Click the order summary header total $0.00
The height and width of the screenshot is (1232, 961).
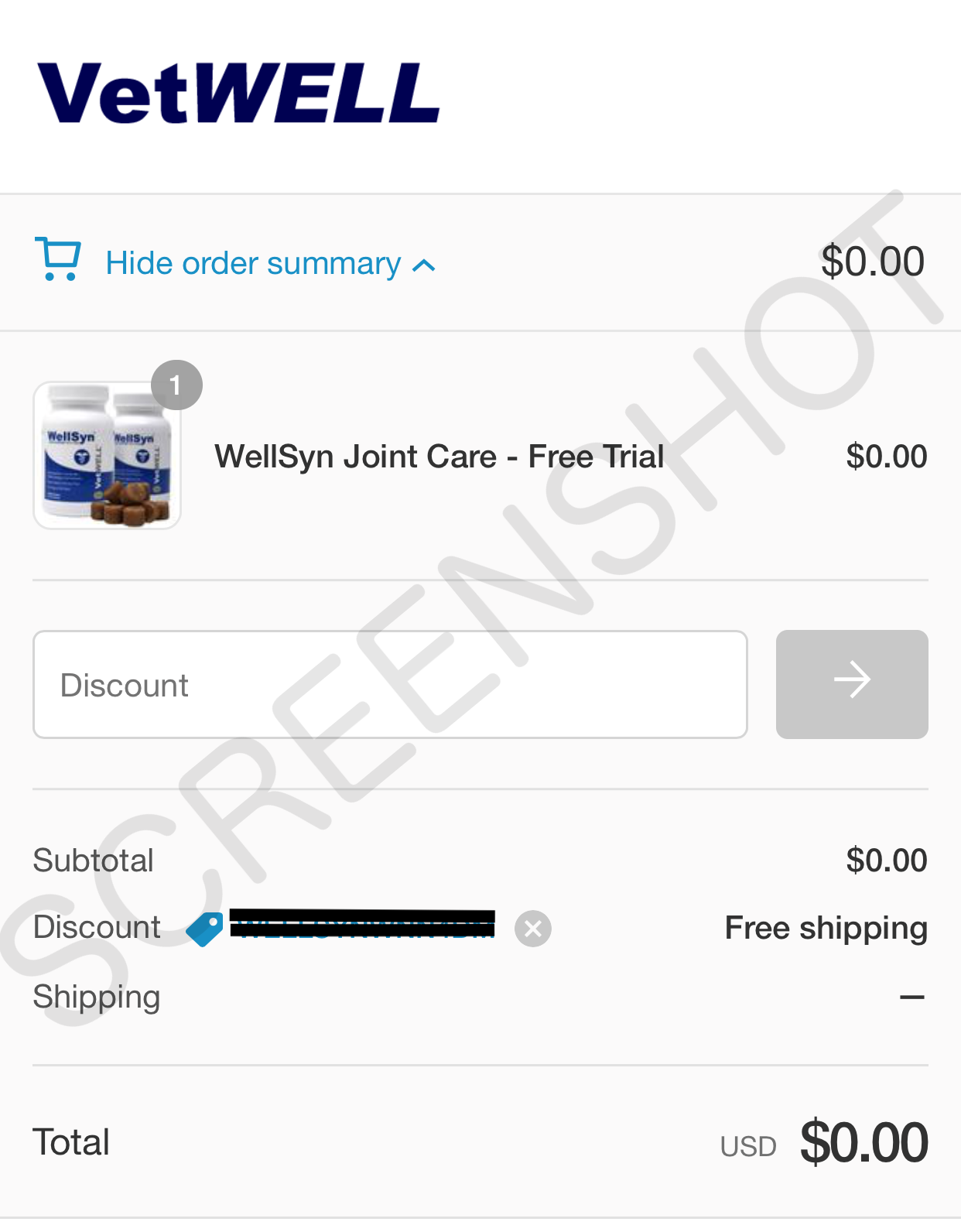pyautogui.click(x=872, y=262)
